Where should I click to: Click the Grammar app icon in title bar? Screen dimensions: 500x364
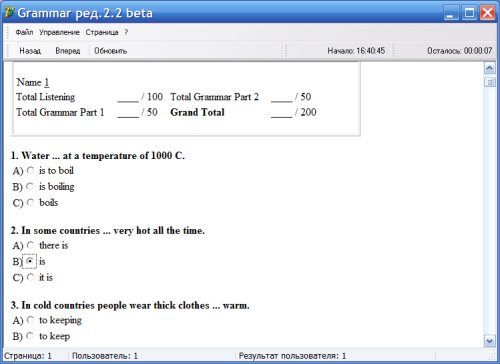tap(9, 12)
